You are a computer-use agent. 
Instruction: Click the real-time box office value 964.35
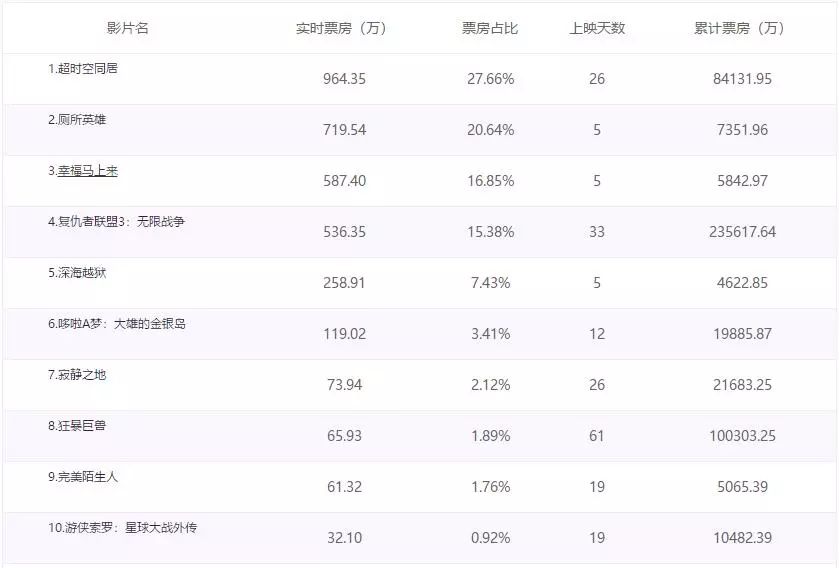345,79
